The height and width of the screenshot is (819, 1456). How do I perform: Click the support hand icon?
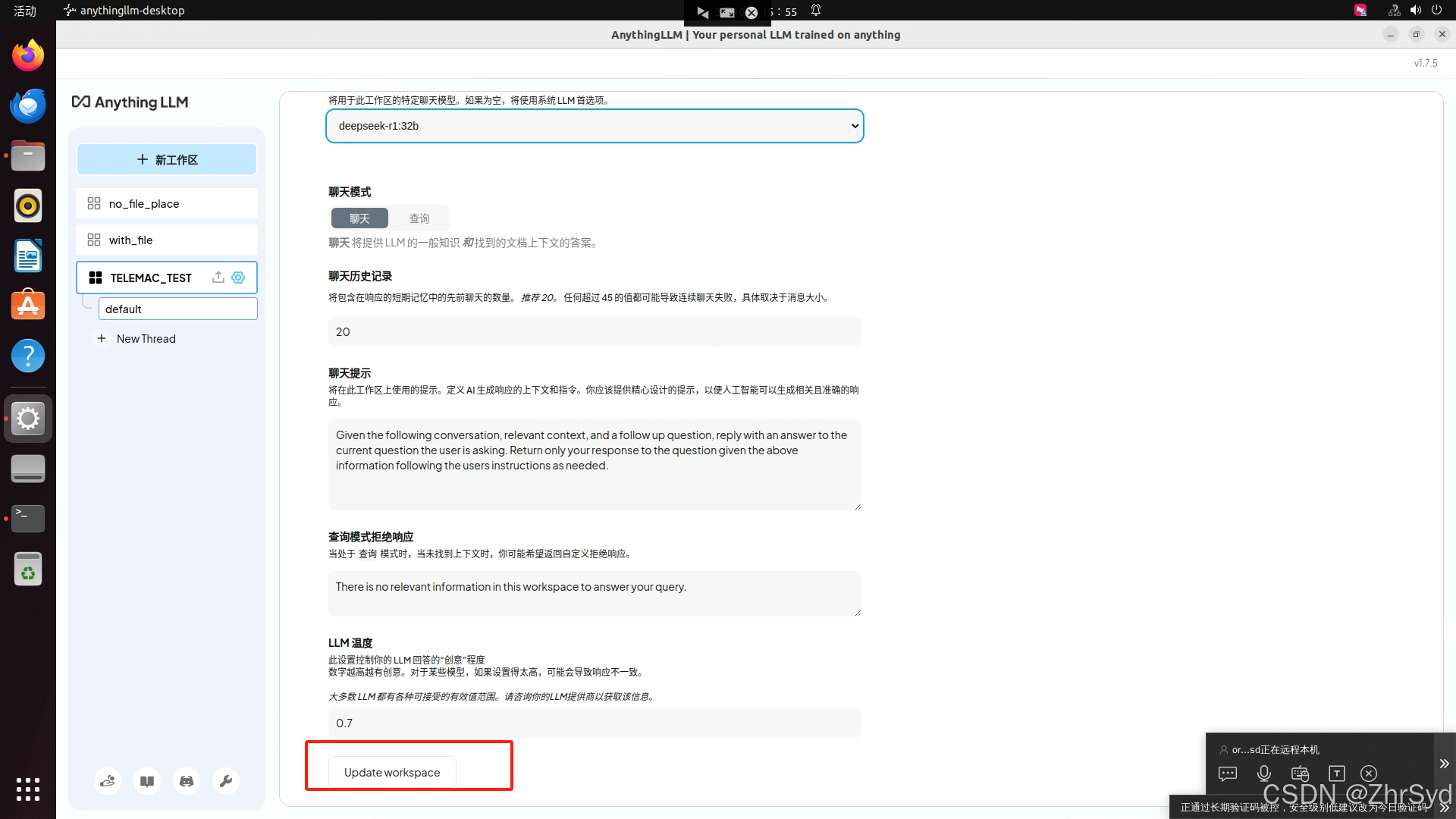point(108,781)
